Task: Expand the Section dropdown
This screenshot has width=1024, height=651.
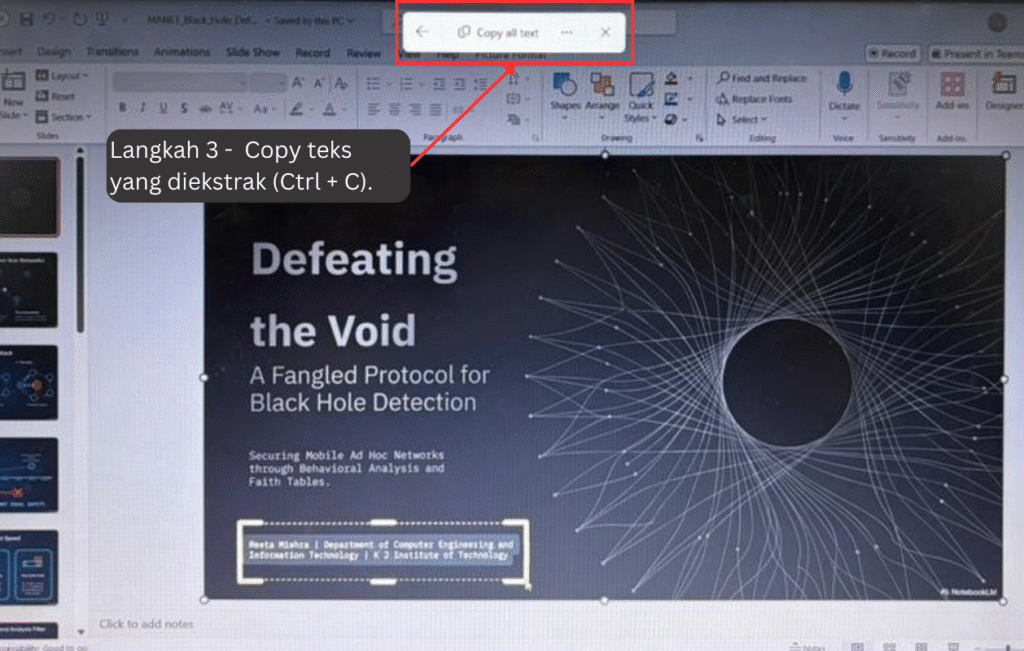Action: (60, 117)
